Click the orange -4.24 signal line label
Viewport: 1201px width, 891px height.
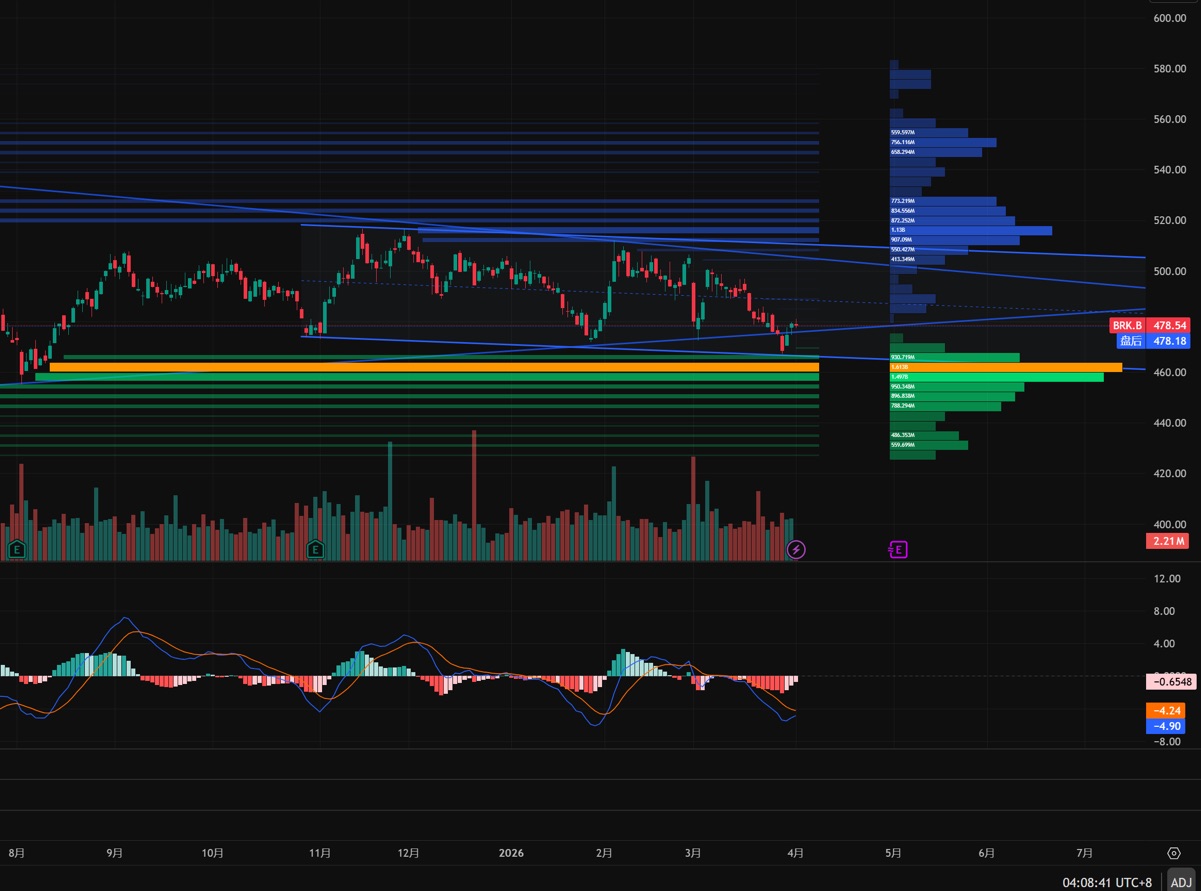pyautogui.click(x=1167, y=711)
